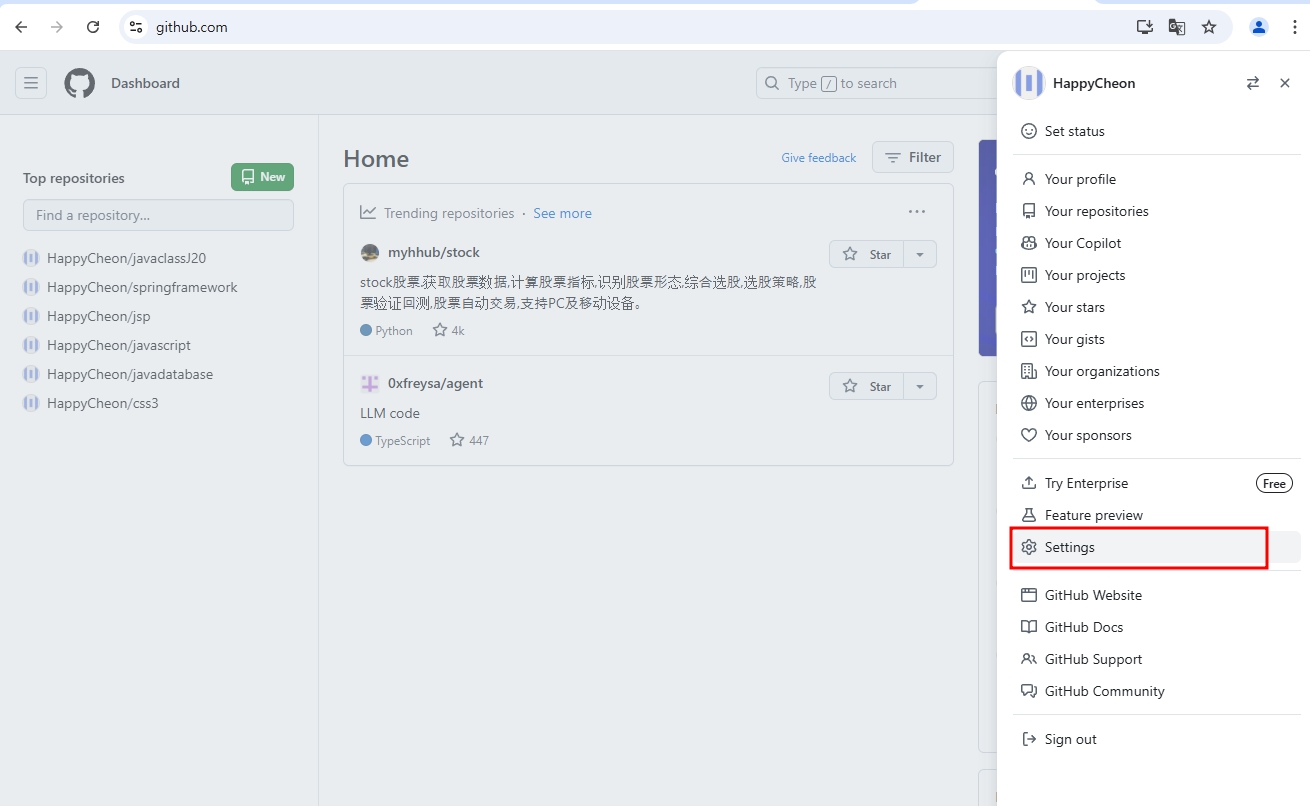This screenshot has width=1310, height=806.
Task: Open Your Copilot menu item
Action: coord(1157,243)
